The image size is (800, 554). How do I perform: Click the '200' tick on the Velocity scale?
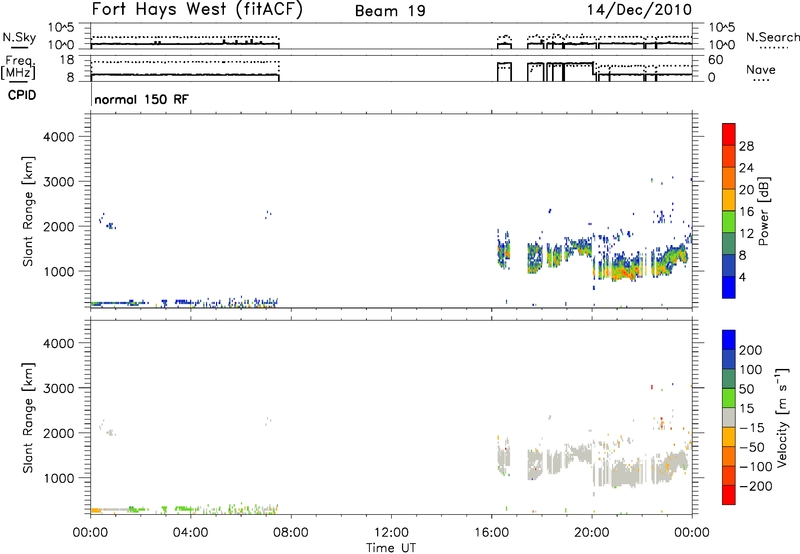coord(751,350)
